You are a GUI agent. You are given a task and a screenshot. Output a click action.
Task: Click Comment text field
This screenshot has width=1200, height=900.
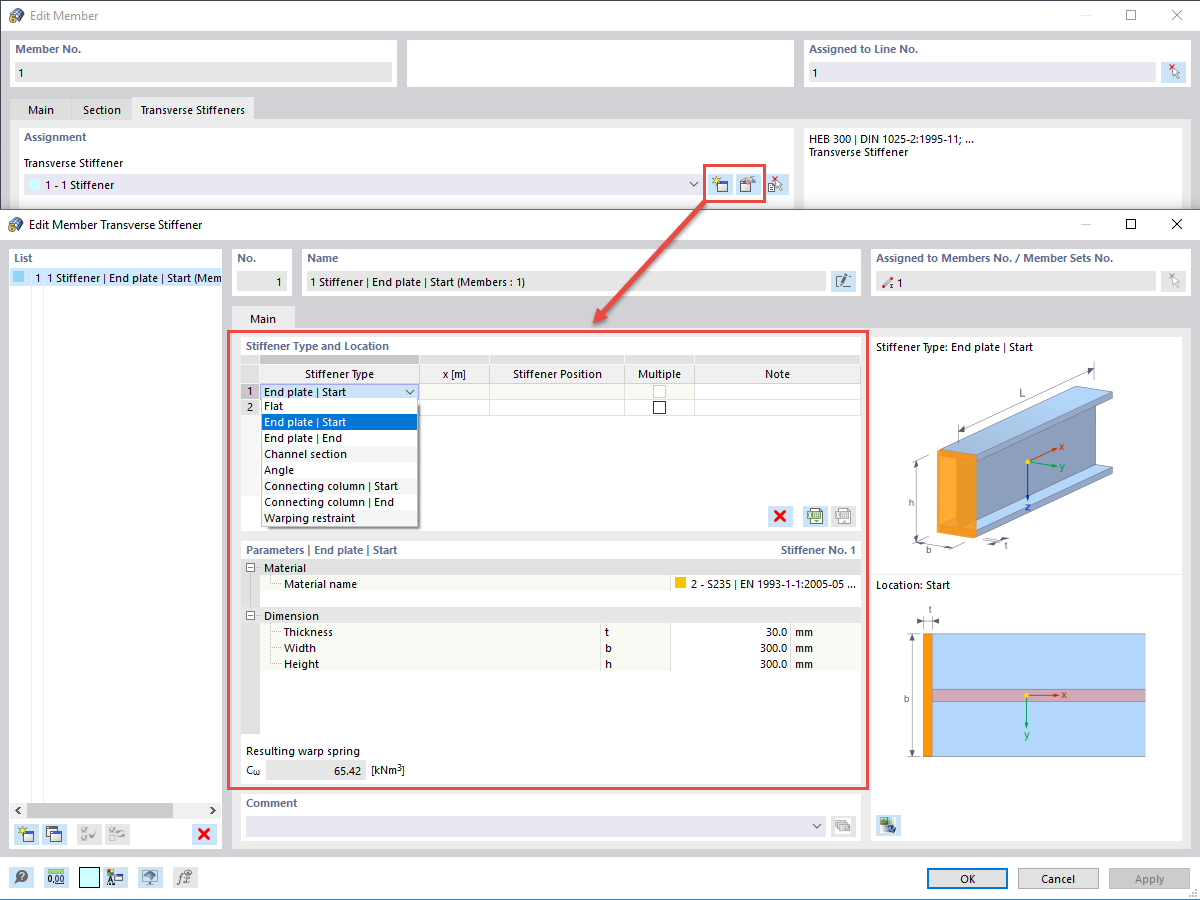pyautogui.click(x=528, y=826)
